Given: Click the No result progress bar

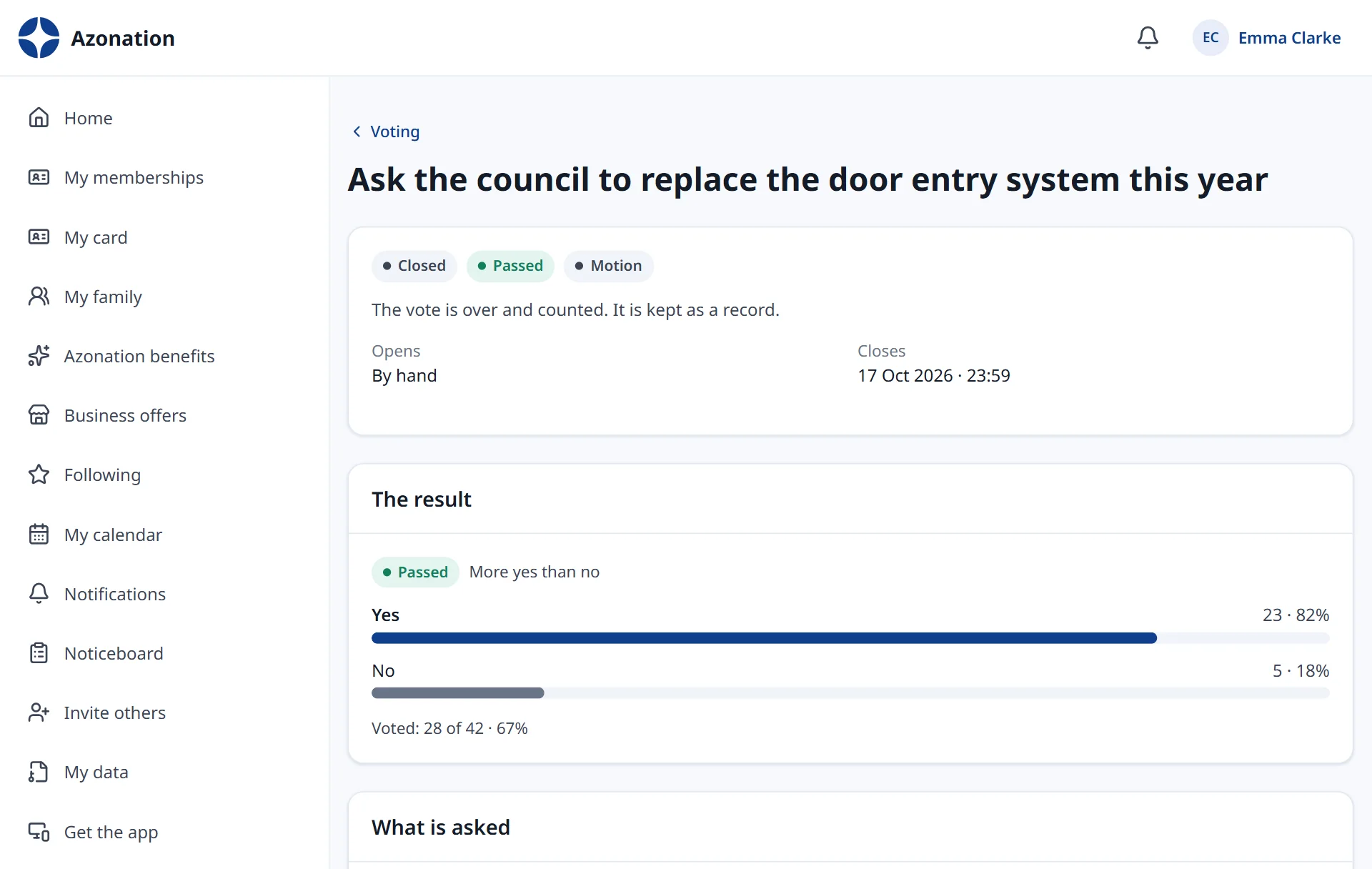Looking at the screenshot, I should click(x=850, y=693).
